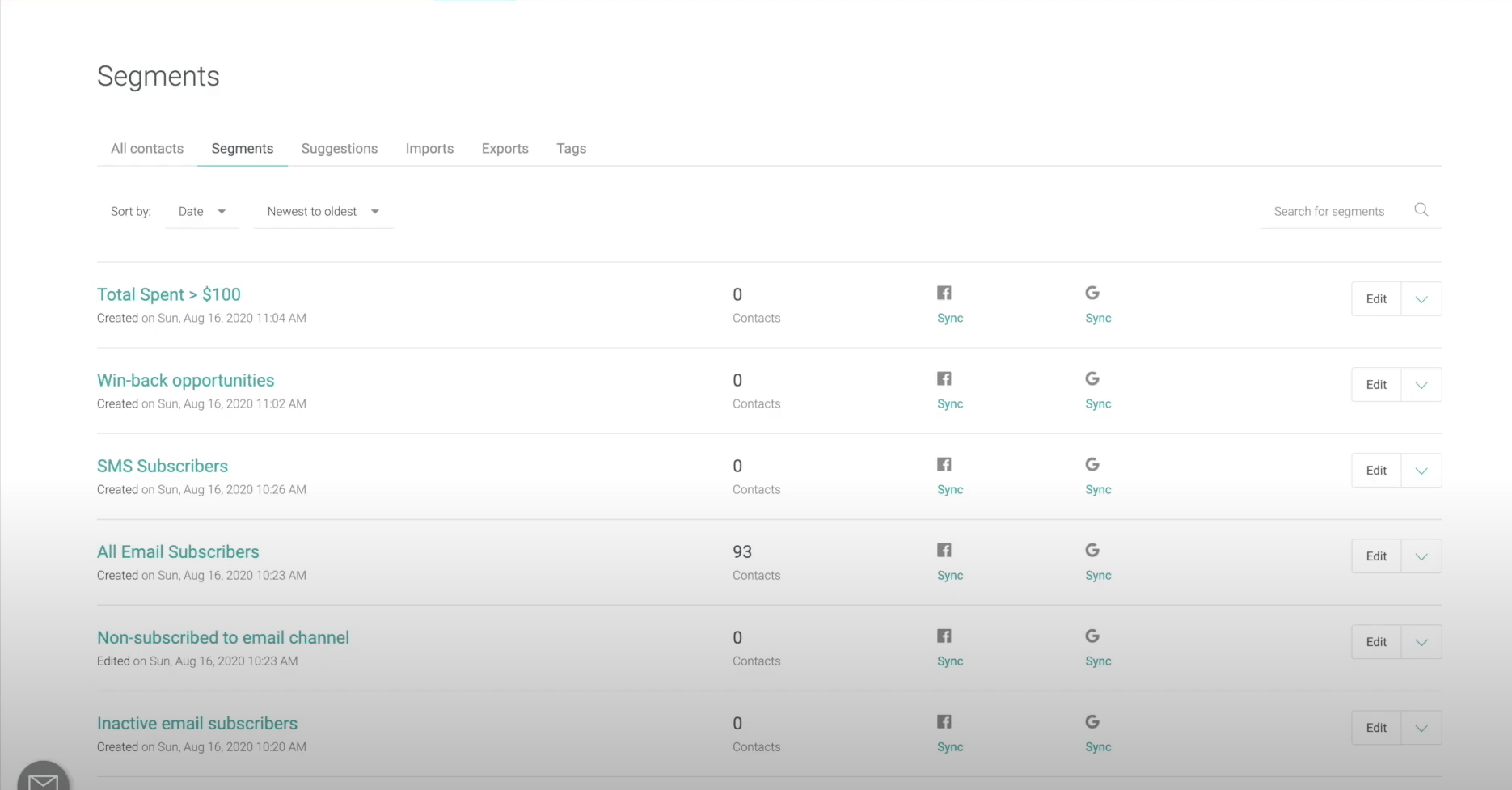Sync SMS Subscribers to Google
1512x790 pixels.
click(x=1098, y=489)
